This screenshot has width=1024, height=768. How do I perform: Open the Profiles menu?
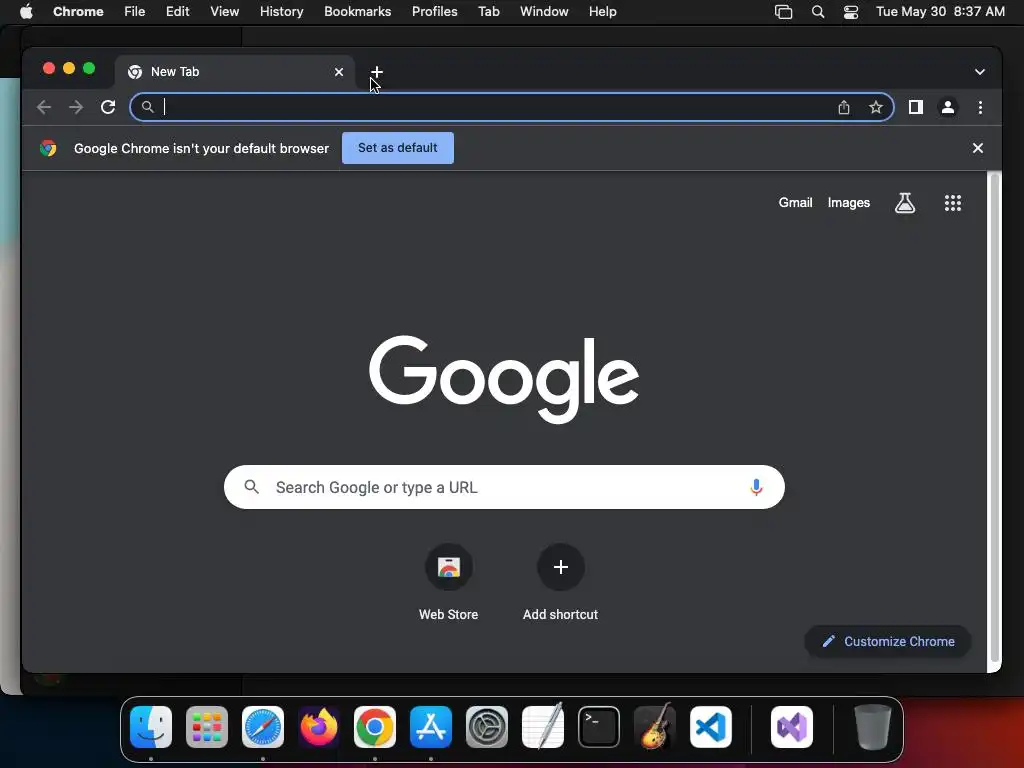(434, 12)
